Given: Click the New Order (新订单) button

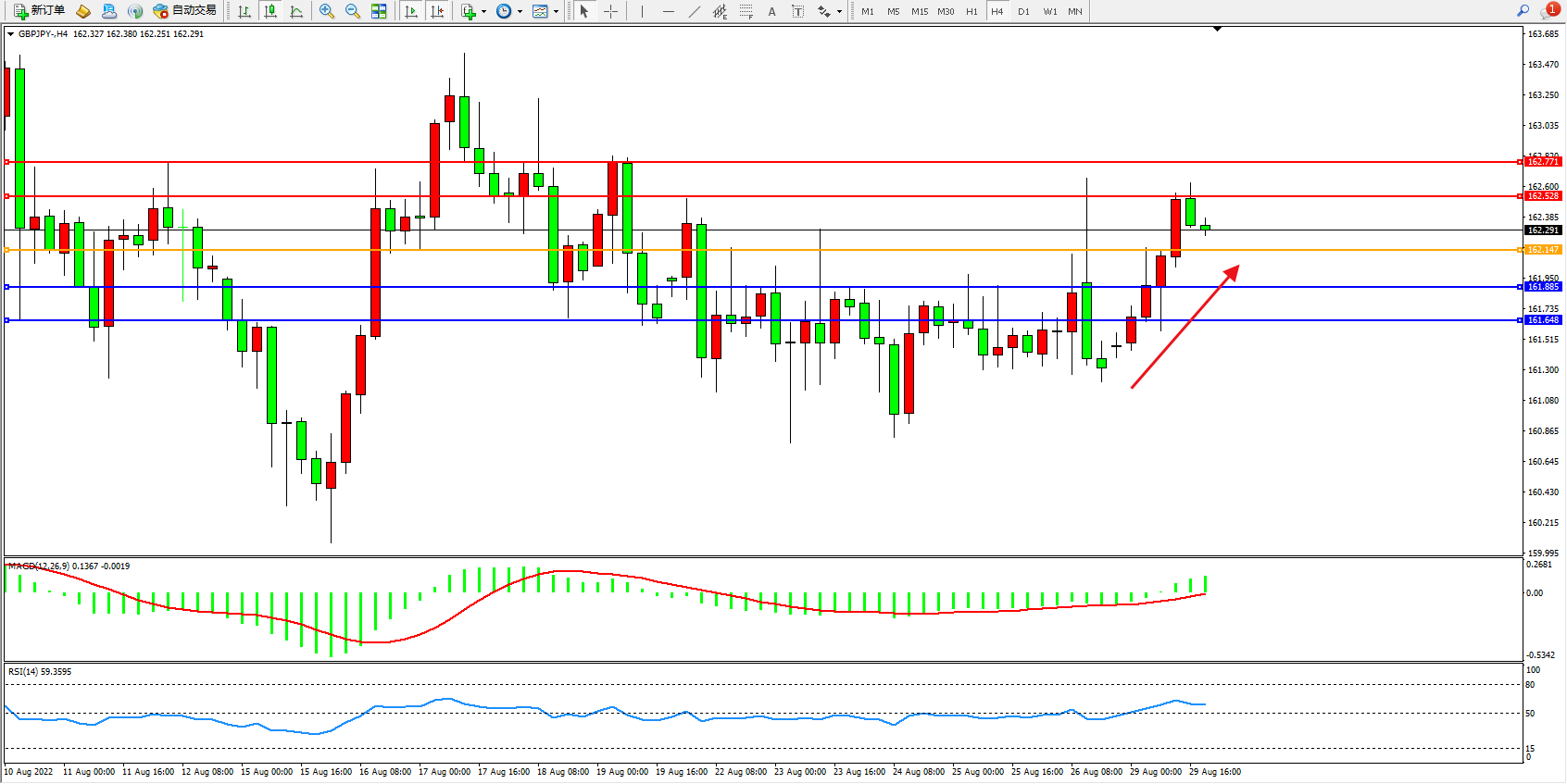Looking at the screenshot, I should (x=39, y=11).
